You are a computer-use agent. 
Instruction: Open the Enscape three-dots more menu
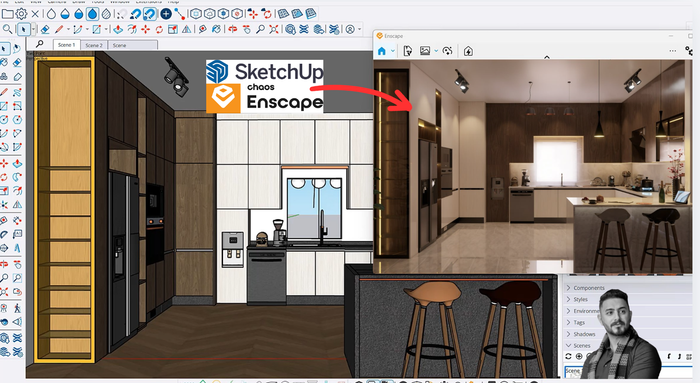pos(672,51)
